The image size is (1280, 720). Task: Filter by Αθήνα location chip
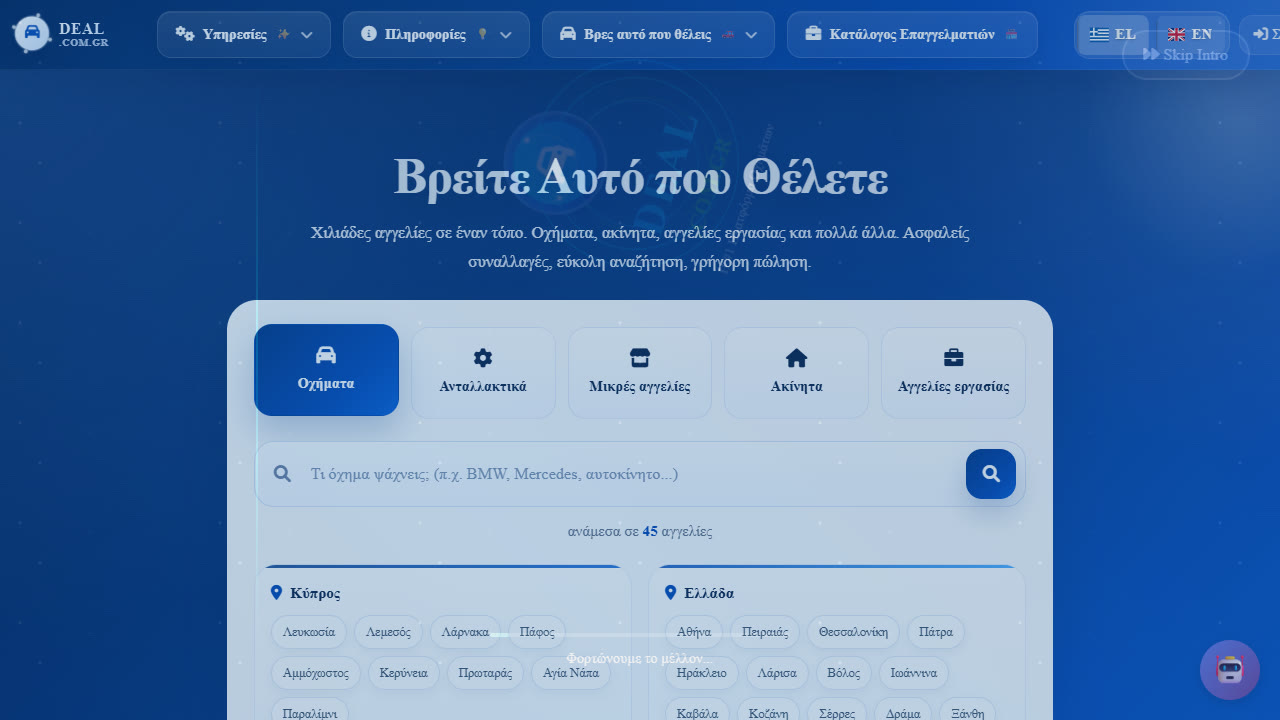coord(694,632)
